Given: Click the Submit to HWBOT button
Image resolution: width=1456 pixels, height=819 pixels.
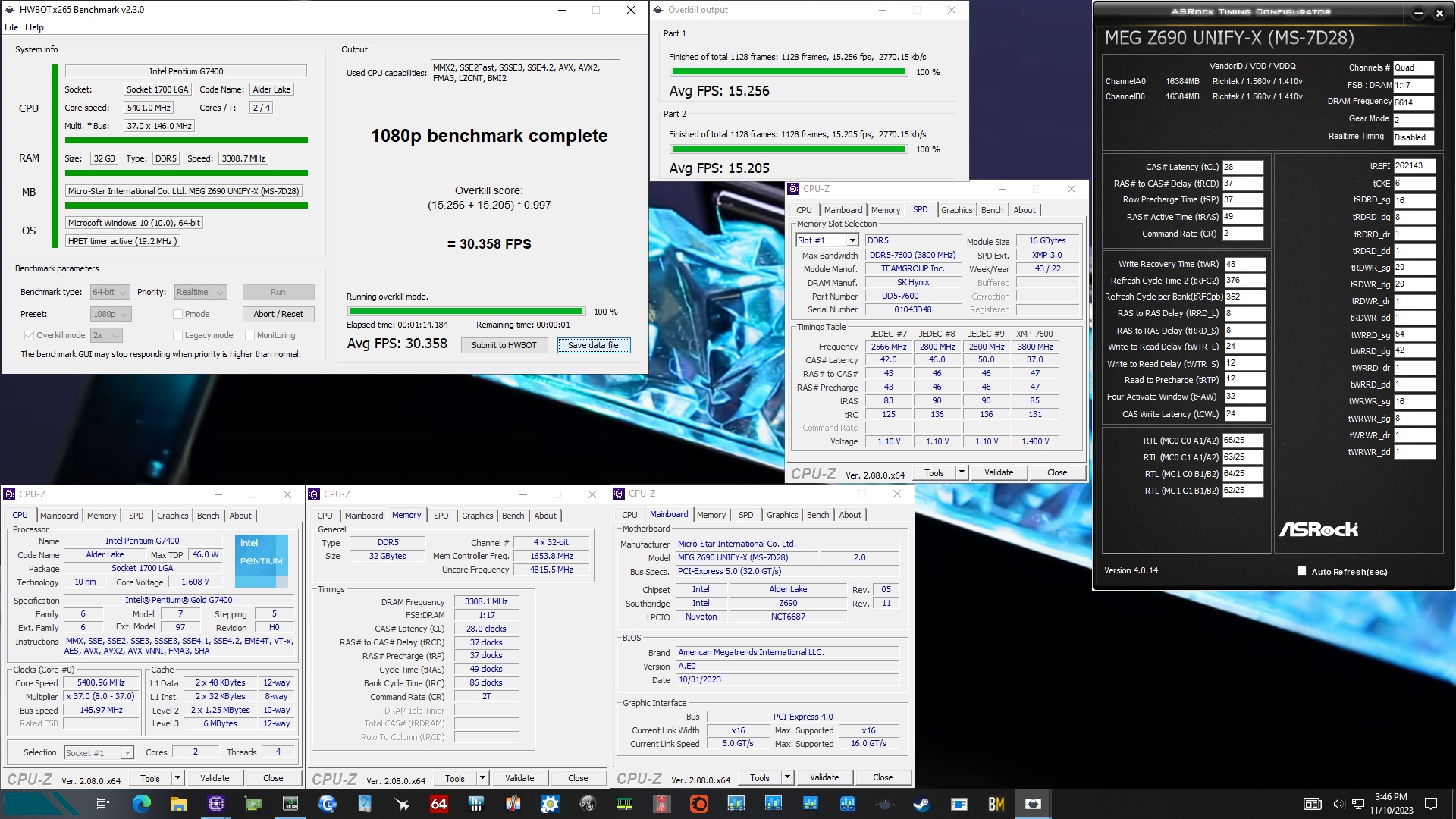Looking at the screenshot, I should [x=504, y=345].
